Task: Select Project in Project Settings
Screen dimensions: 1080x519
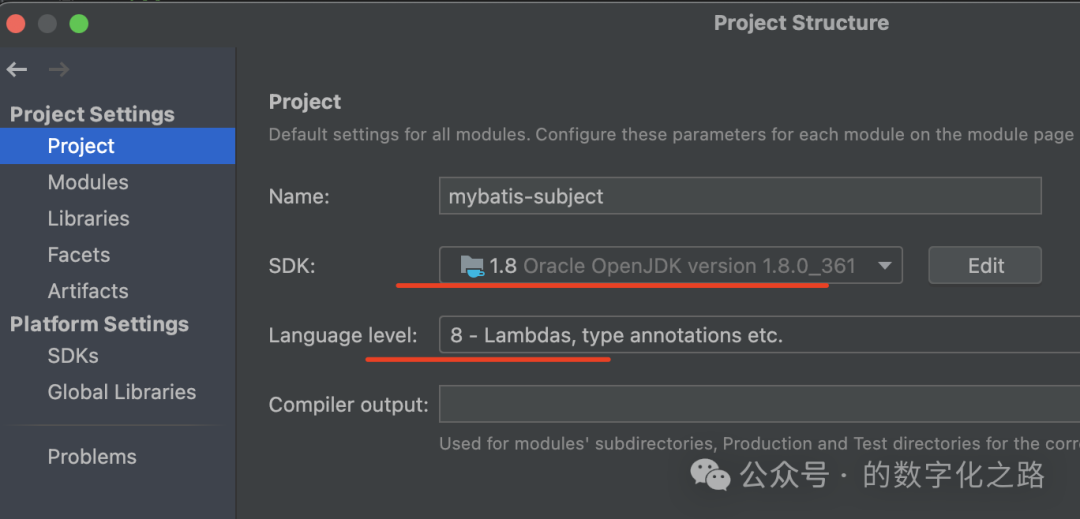Action: [x=81, y=146]
